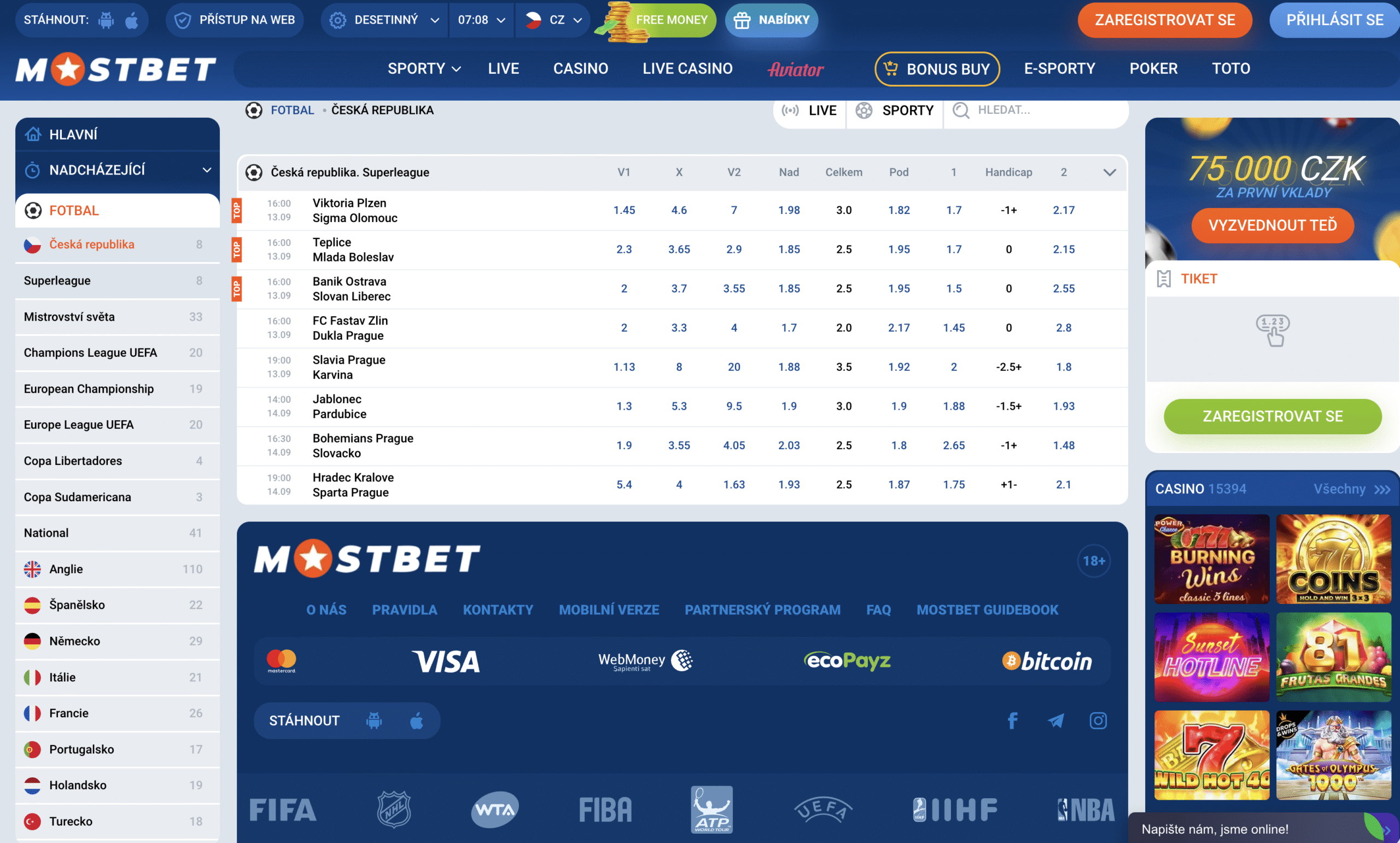1400x843 pixels.
Task: Click the Free Money button
Action: (x=656, y=20)
